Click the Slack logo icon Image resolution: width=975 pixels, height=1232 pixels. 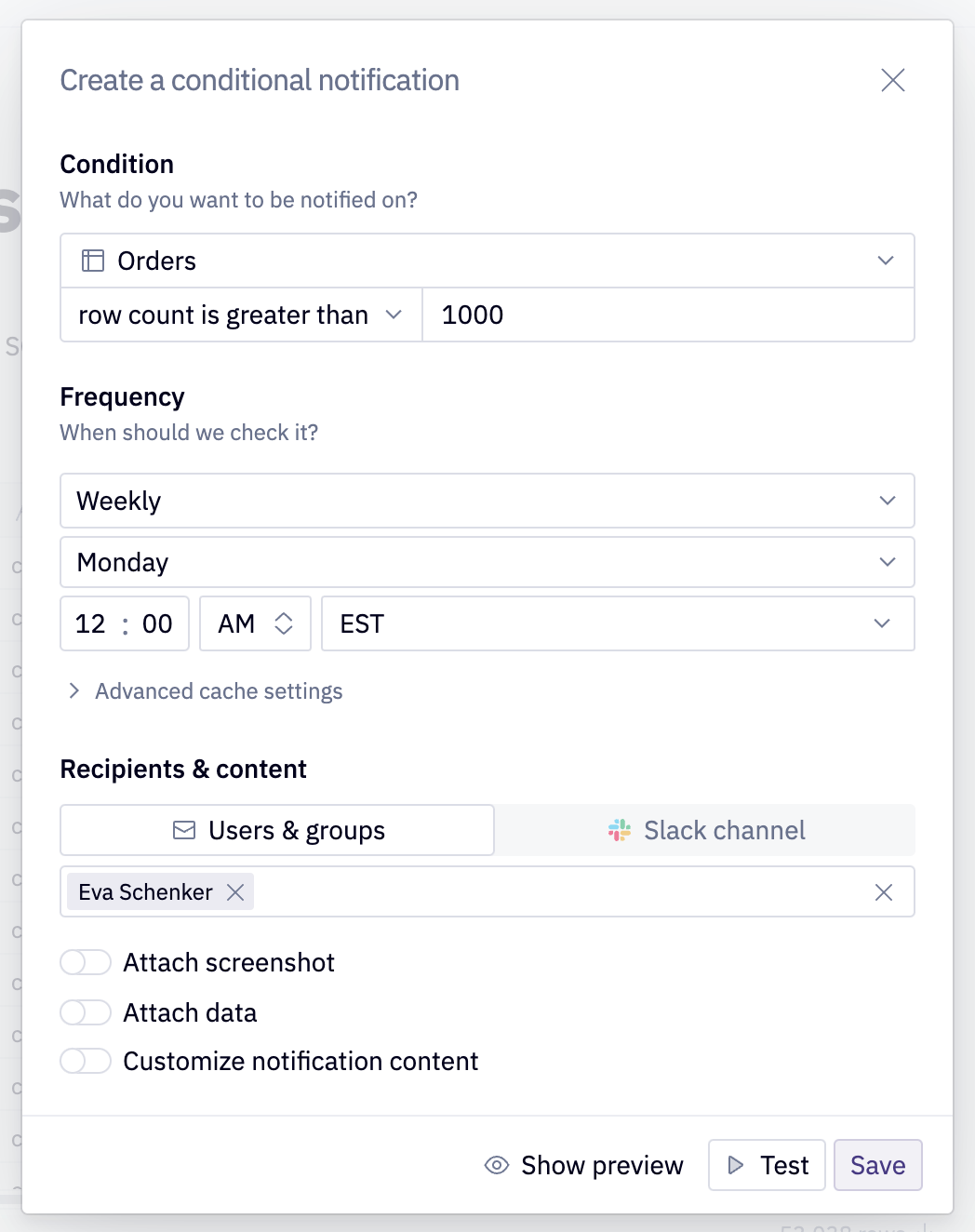(x=620, y=830)
